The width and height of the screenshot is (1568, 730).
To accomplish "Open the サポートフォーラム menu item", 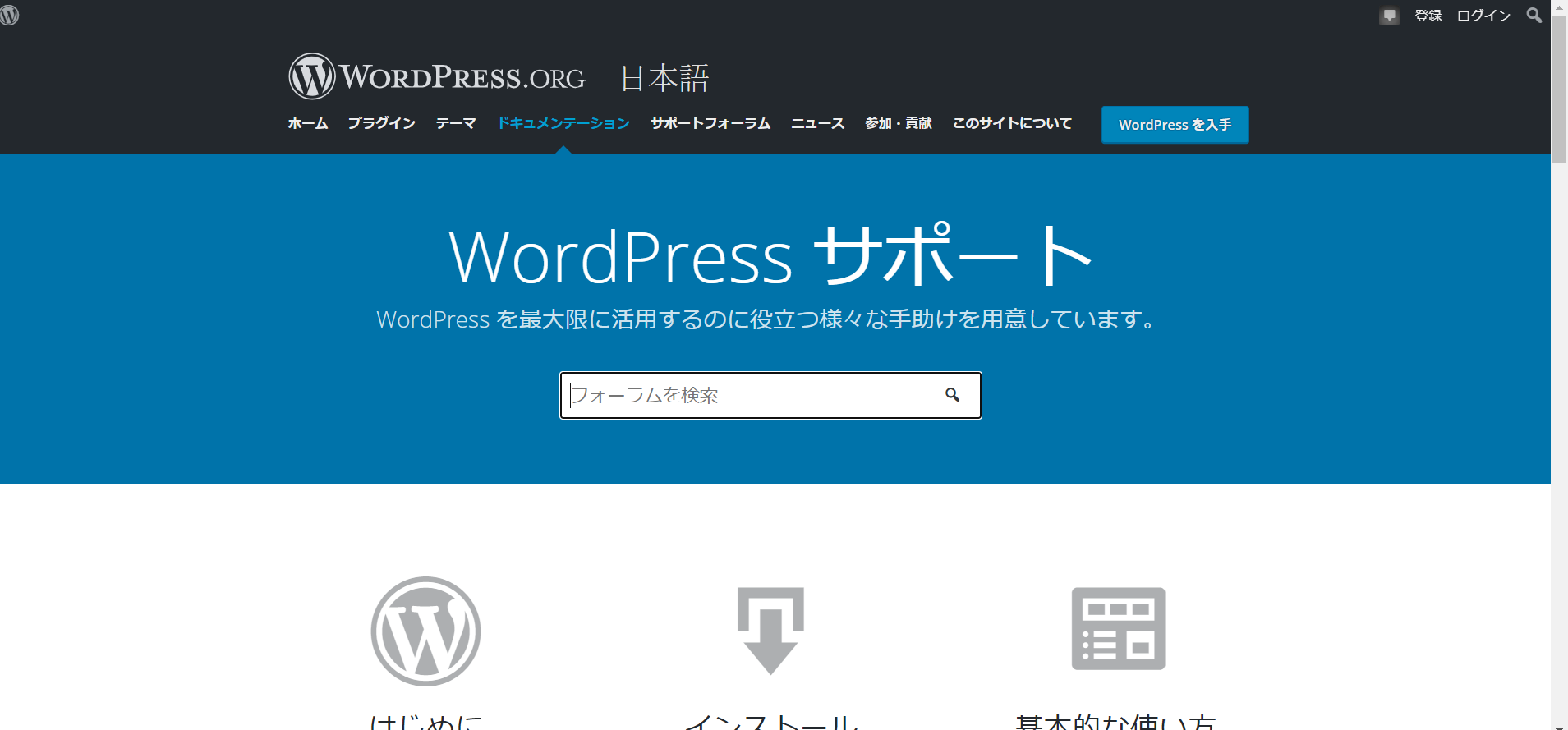I will [710, 123].
